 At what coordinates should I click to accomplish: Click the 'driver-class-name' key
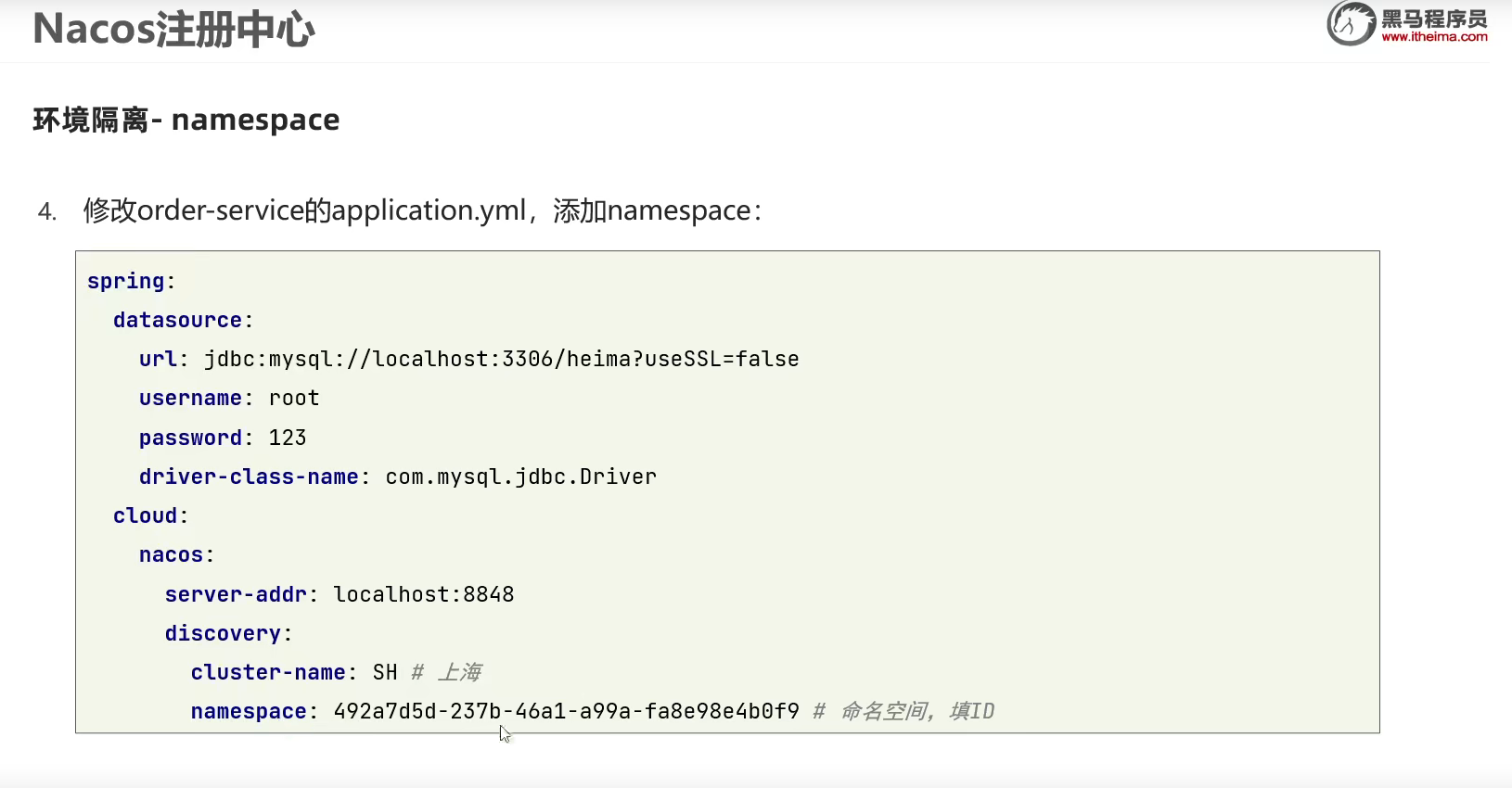(x=249, y=477)
